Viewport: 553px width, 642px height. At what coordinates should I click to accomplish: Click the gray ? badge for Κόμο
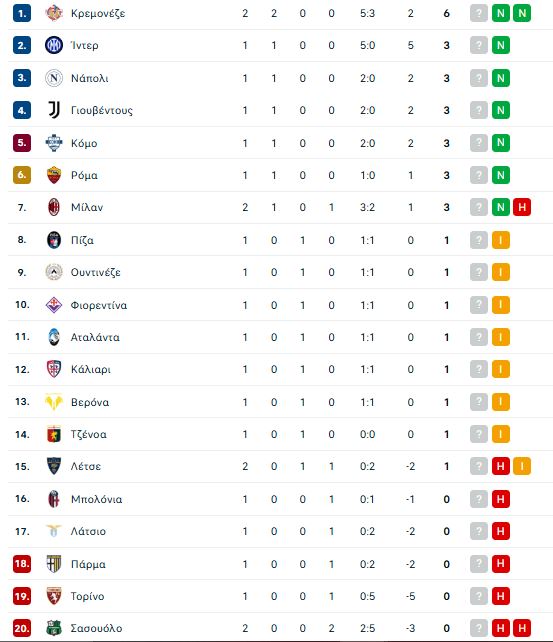point(479,143)
